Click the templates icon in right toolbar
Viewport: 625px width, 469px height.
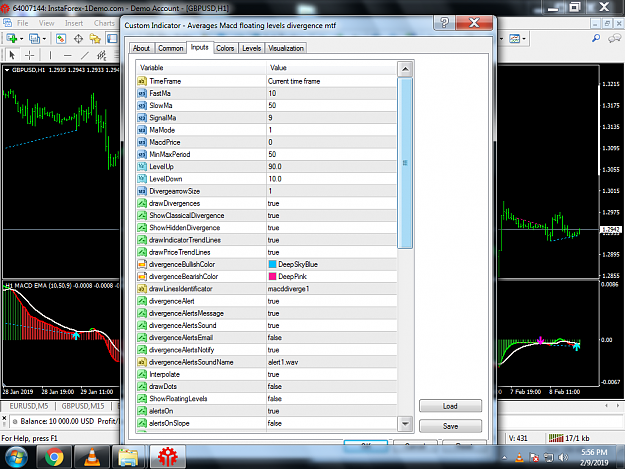515,39
